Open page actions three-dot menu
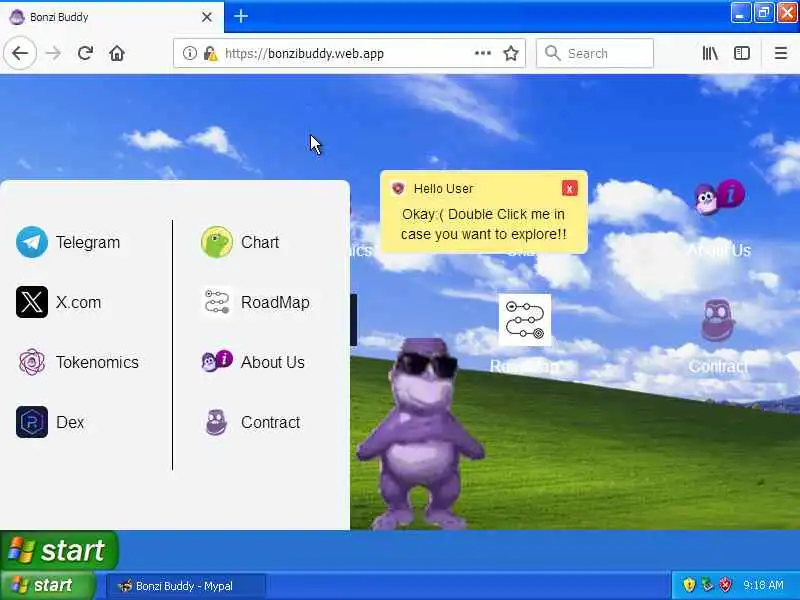The image size is (800, 600). [483, 53]
